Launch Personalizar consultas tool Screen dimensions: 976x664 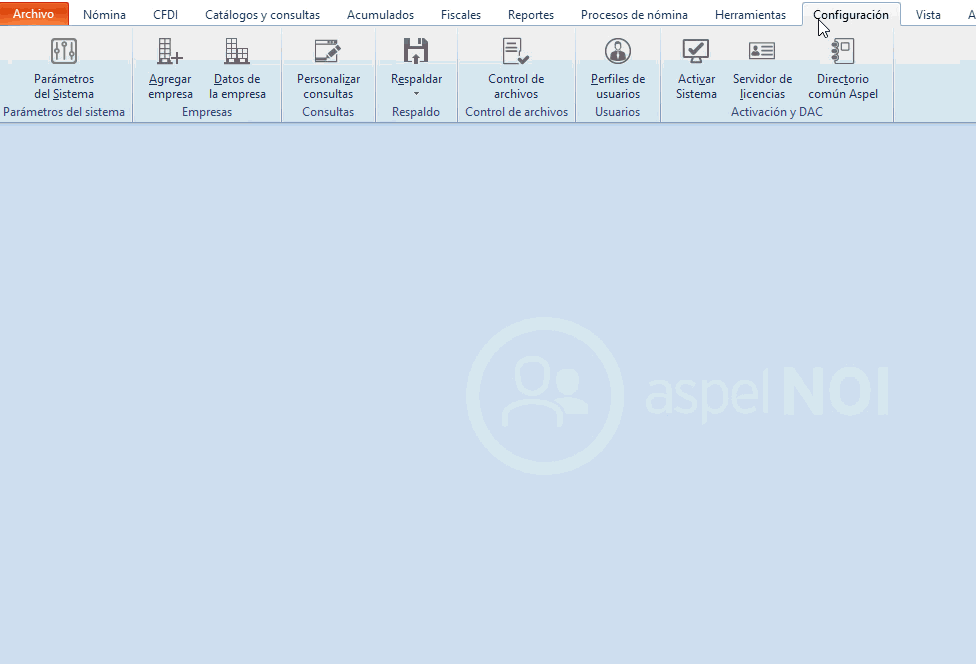click(328, 68)
